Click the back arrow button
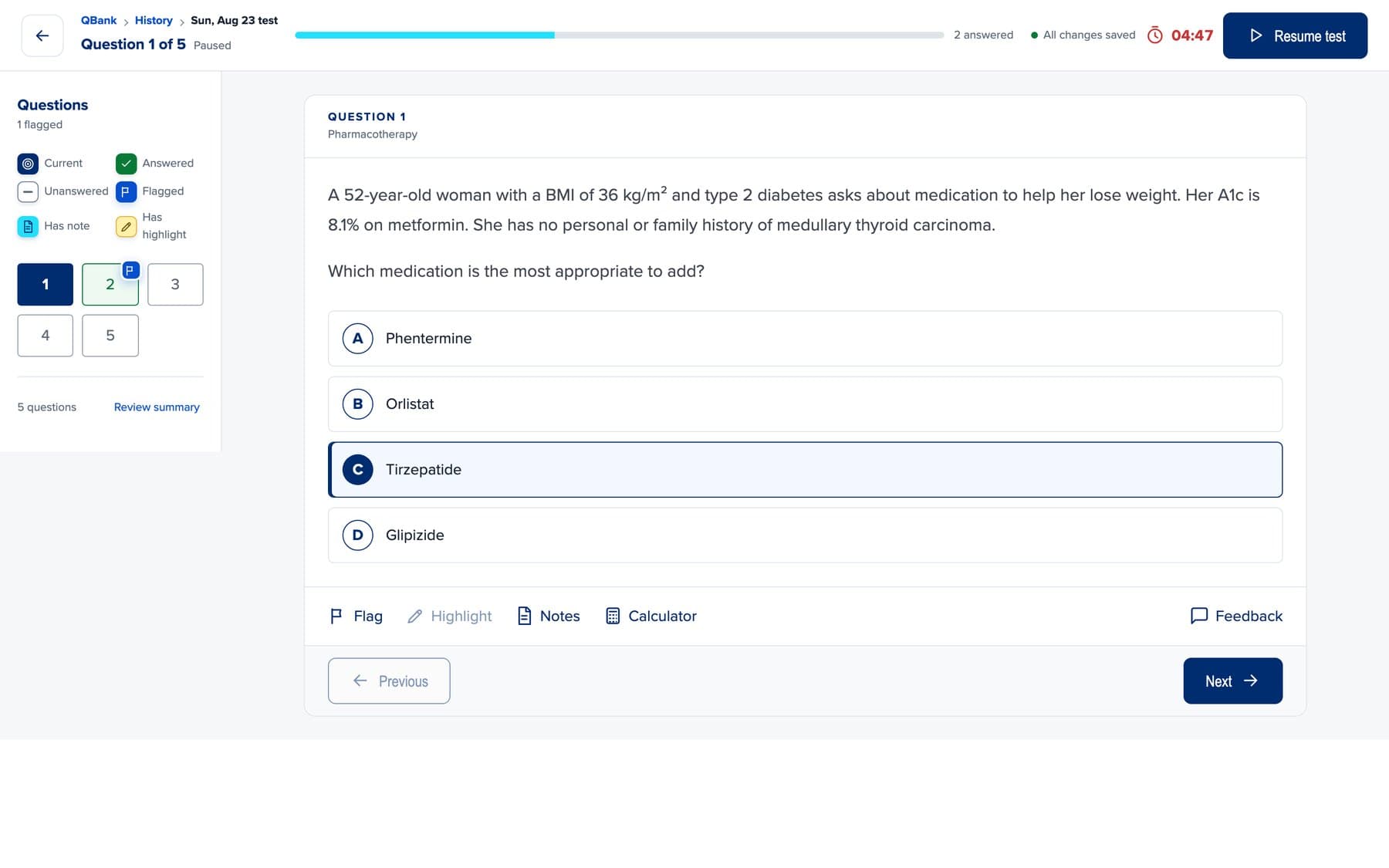 point(42,35)
